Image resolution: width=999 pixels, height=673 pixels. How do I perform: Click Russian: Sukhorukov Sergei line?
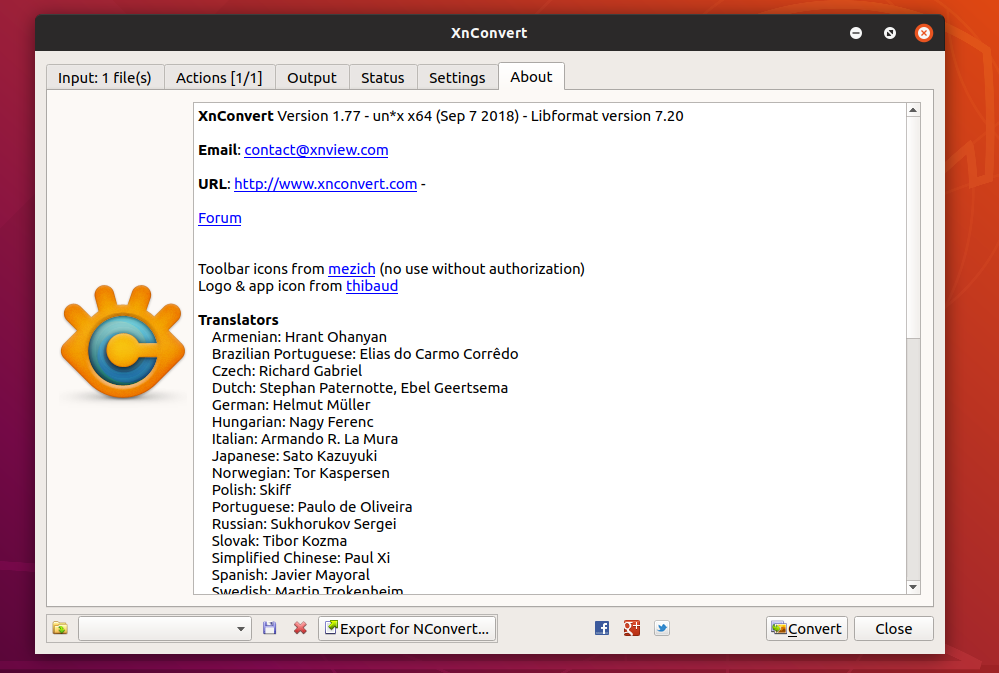pos(304,524)
